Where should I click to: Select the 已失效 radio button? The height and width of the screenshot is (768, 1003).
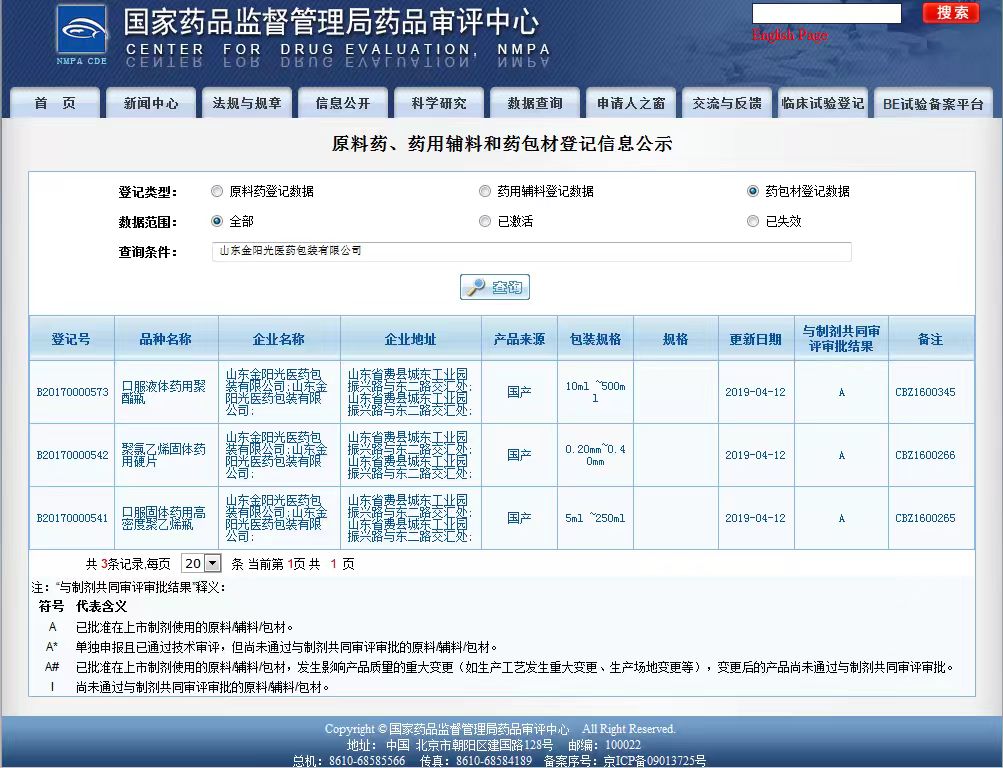click(x=753, y=221)
